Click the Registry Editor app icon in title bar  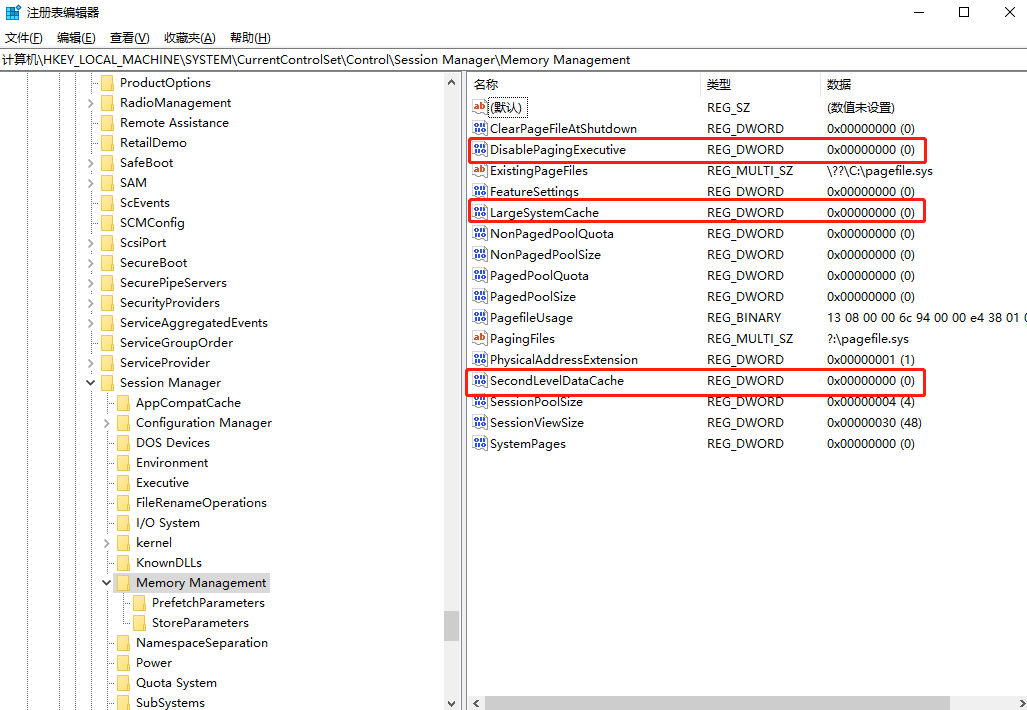[x=13, y=12]
